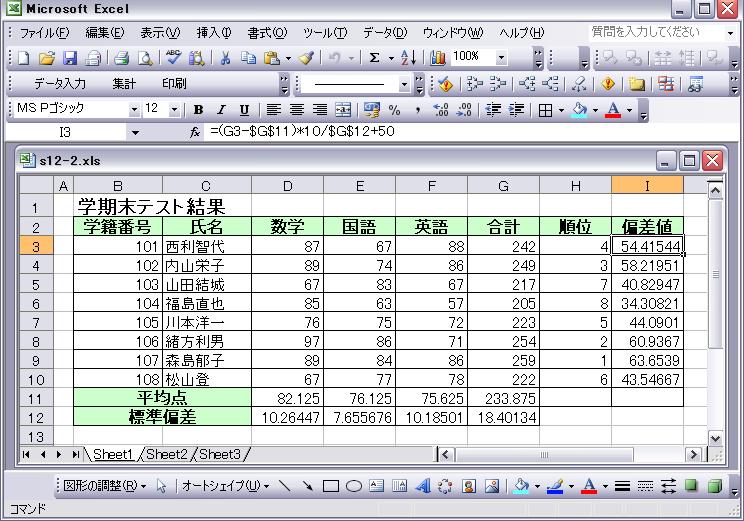The width and height of the screenshot is (744, 521).
Task: Open the font size dropdown
Action: pos(174,110)
